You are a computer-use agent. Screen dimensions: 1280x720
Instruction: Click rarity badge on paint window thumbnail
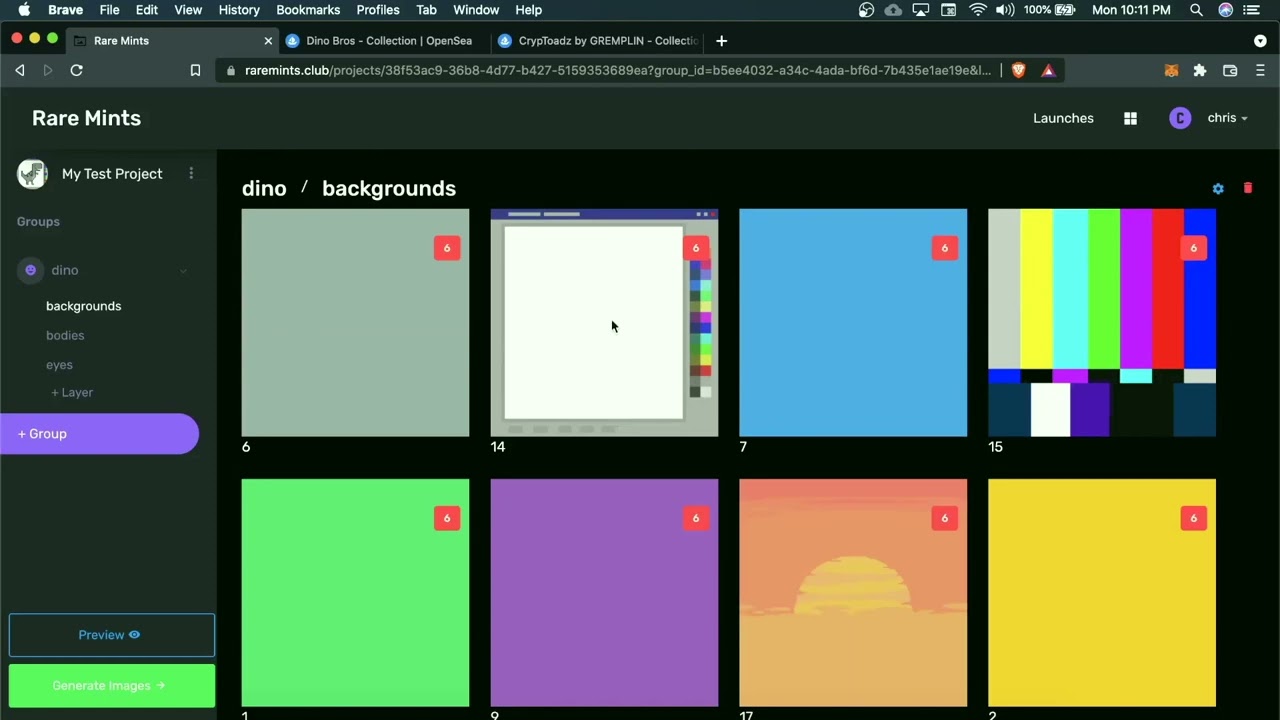pyautogui.click(x=696, y=248)
